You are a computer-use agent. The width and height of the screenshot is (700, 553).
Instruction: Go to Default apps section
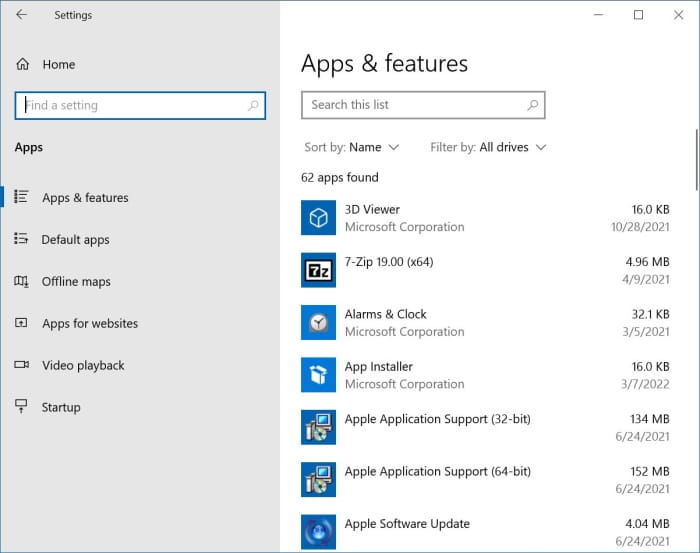click(x=75, y=240)
